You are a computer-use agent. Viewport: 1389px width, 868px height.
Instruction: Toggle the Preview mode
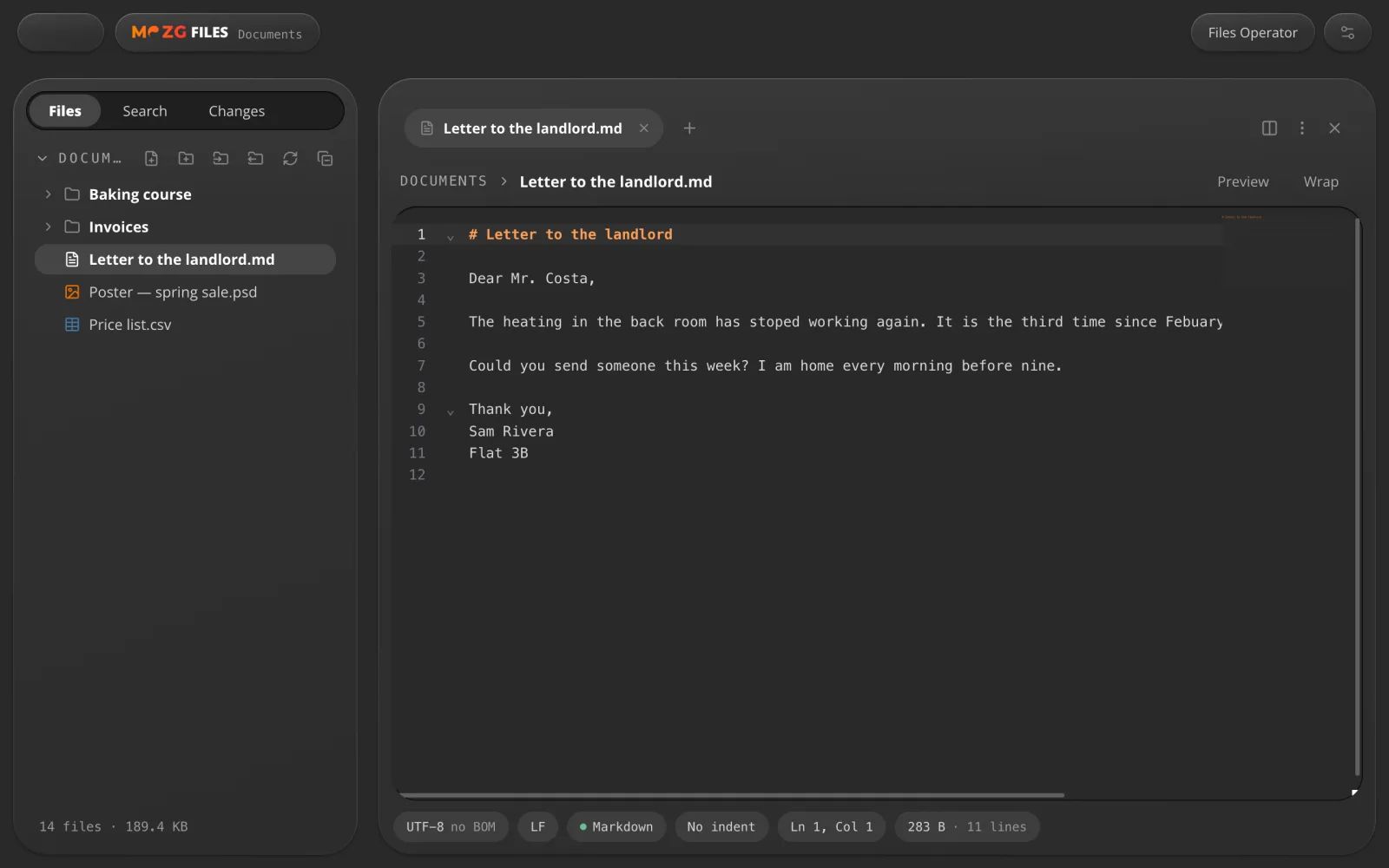[1242, 181]
